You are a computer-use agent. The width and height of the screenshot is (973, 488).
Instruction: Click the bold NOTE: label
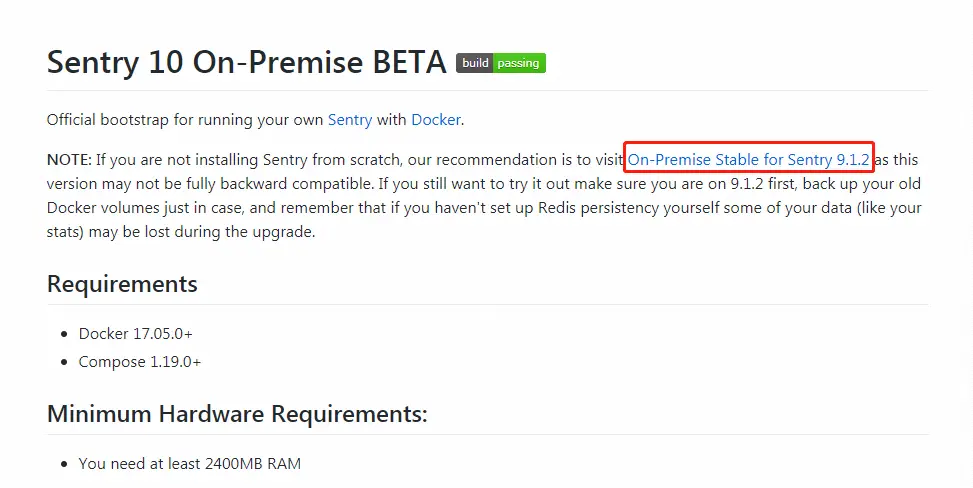[70, 160]
